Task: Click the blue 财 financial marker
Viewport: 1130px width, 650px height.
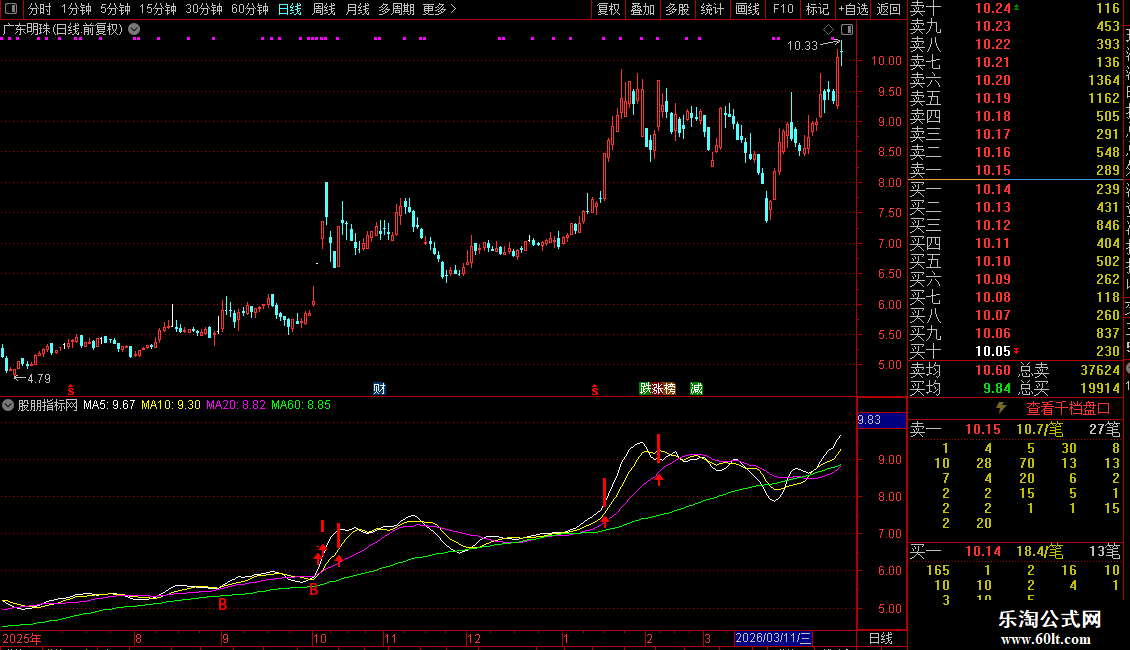Action: pyautogui.click(x=379, y=388)
